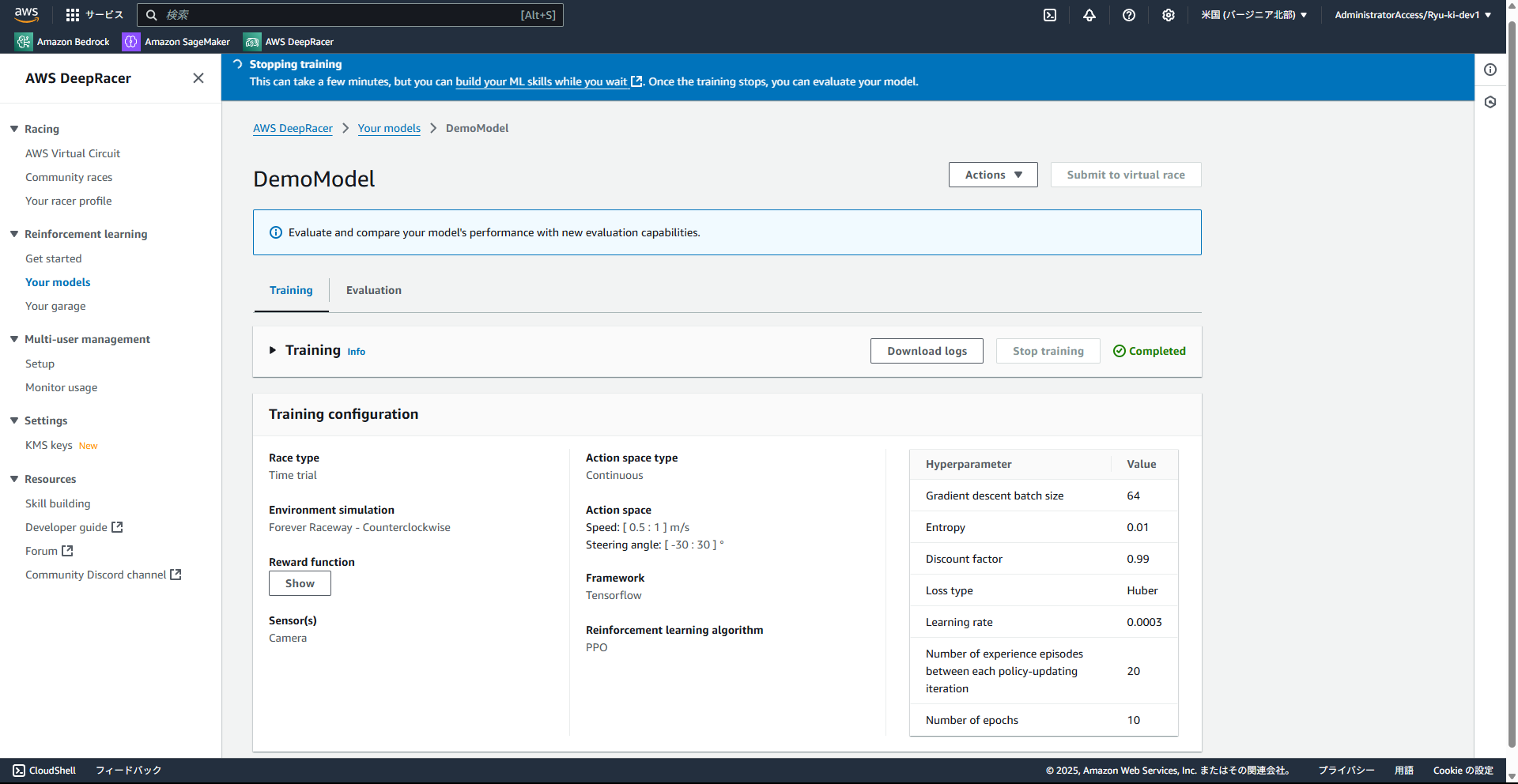Image resolution: width=1518 pixels, height=784 pixels.
Task: Open the Actions dropdown
Action: (x=993, y=175)
